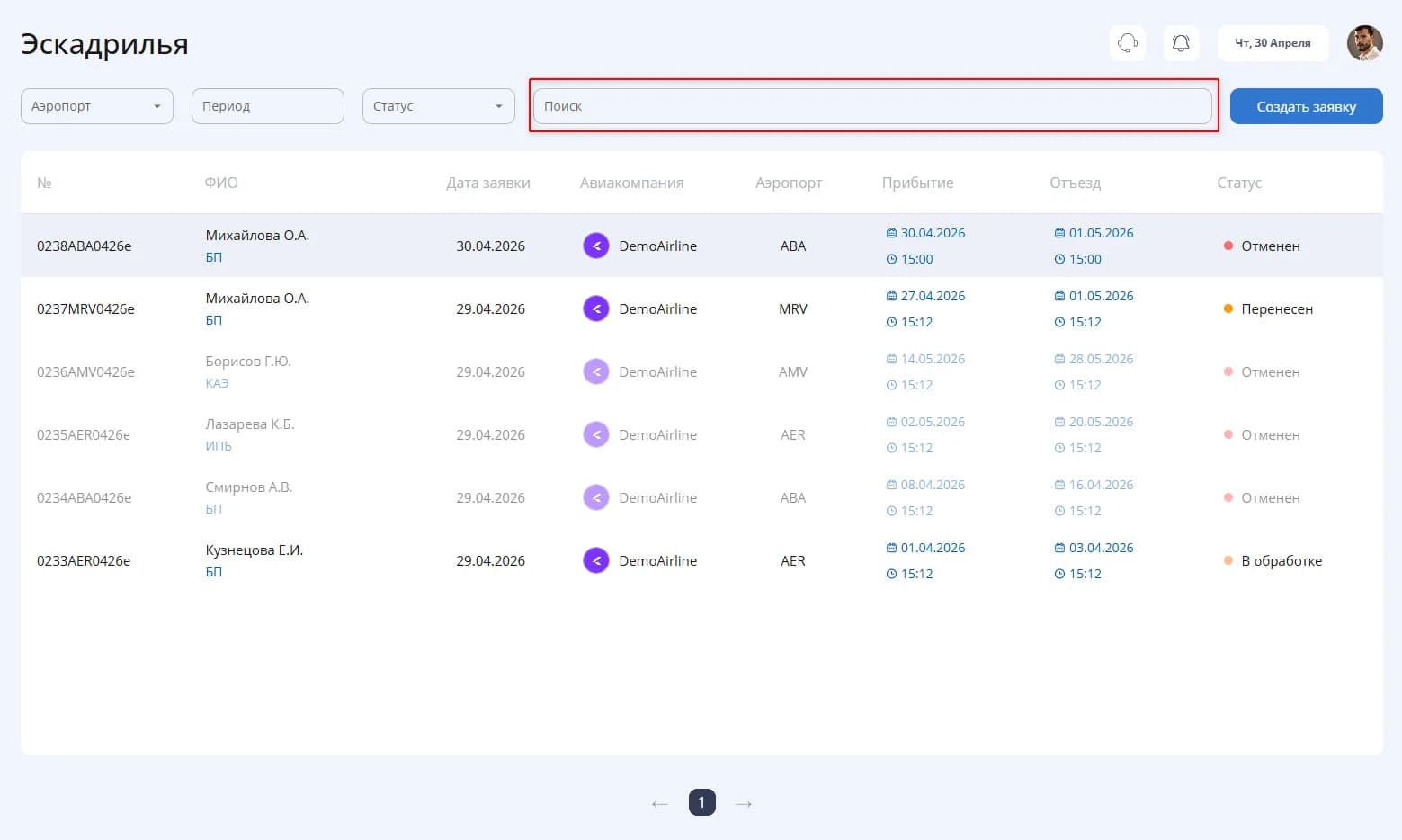The height and width of the screenshot is (840, 1402).
Task: Sort by Статус column header
Action: [x=1239, y=183]
